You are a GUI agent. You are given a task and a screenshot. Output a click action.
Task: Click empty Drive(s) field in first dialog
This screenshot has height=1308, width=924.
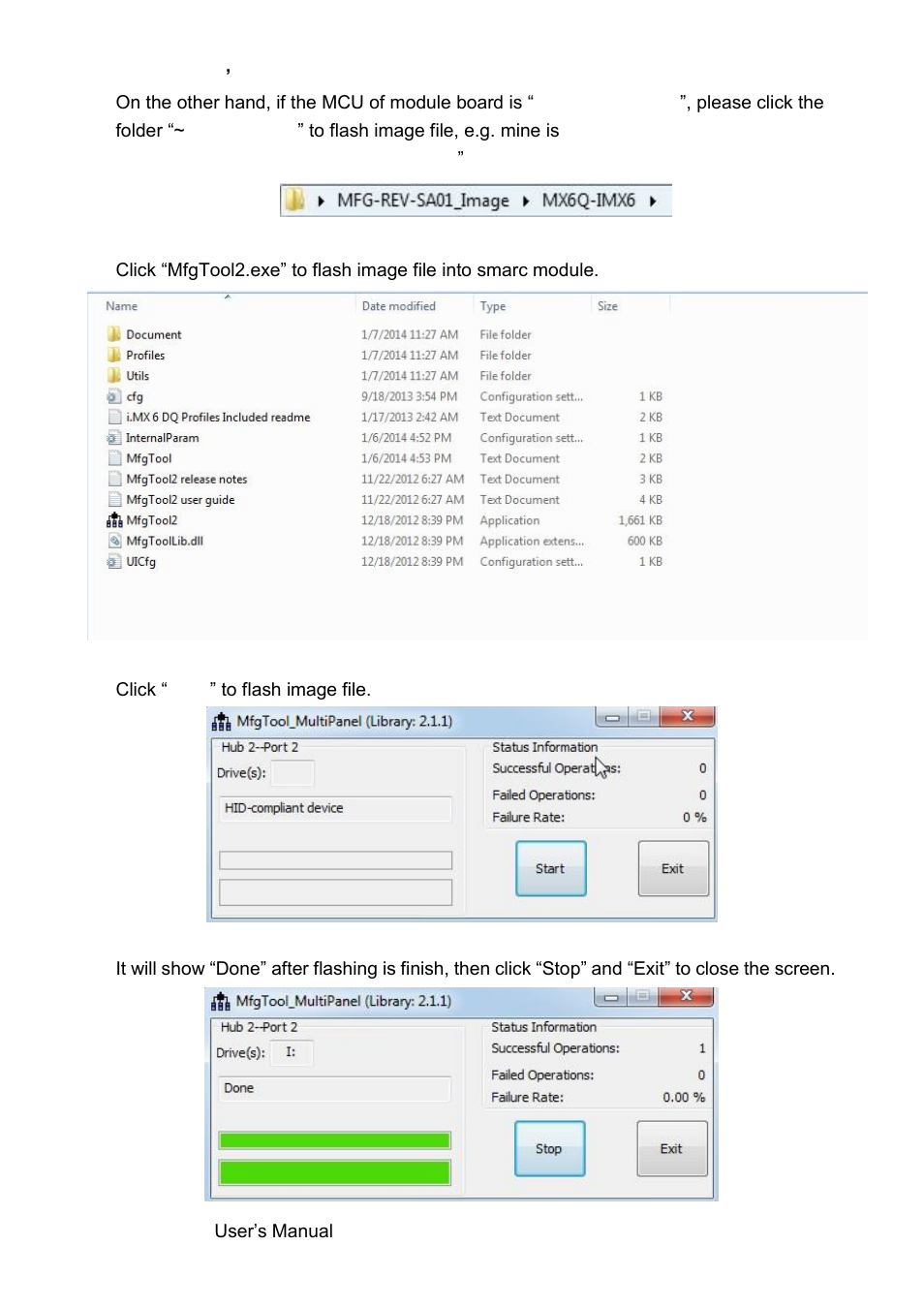[x=293, y=772]
